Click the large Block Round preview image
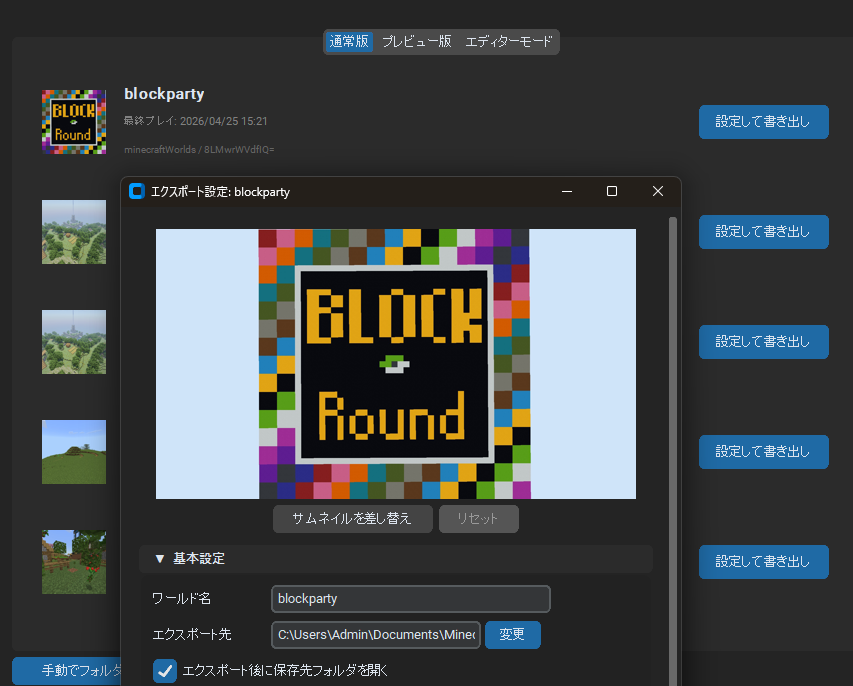Viewport: 853px width, 686px height. pos(395,364)
